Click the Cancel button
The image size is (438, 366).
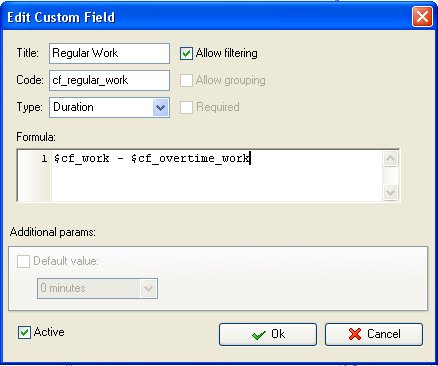pyautogui.click(x=374, y=334)
